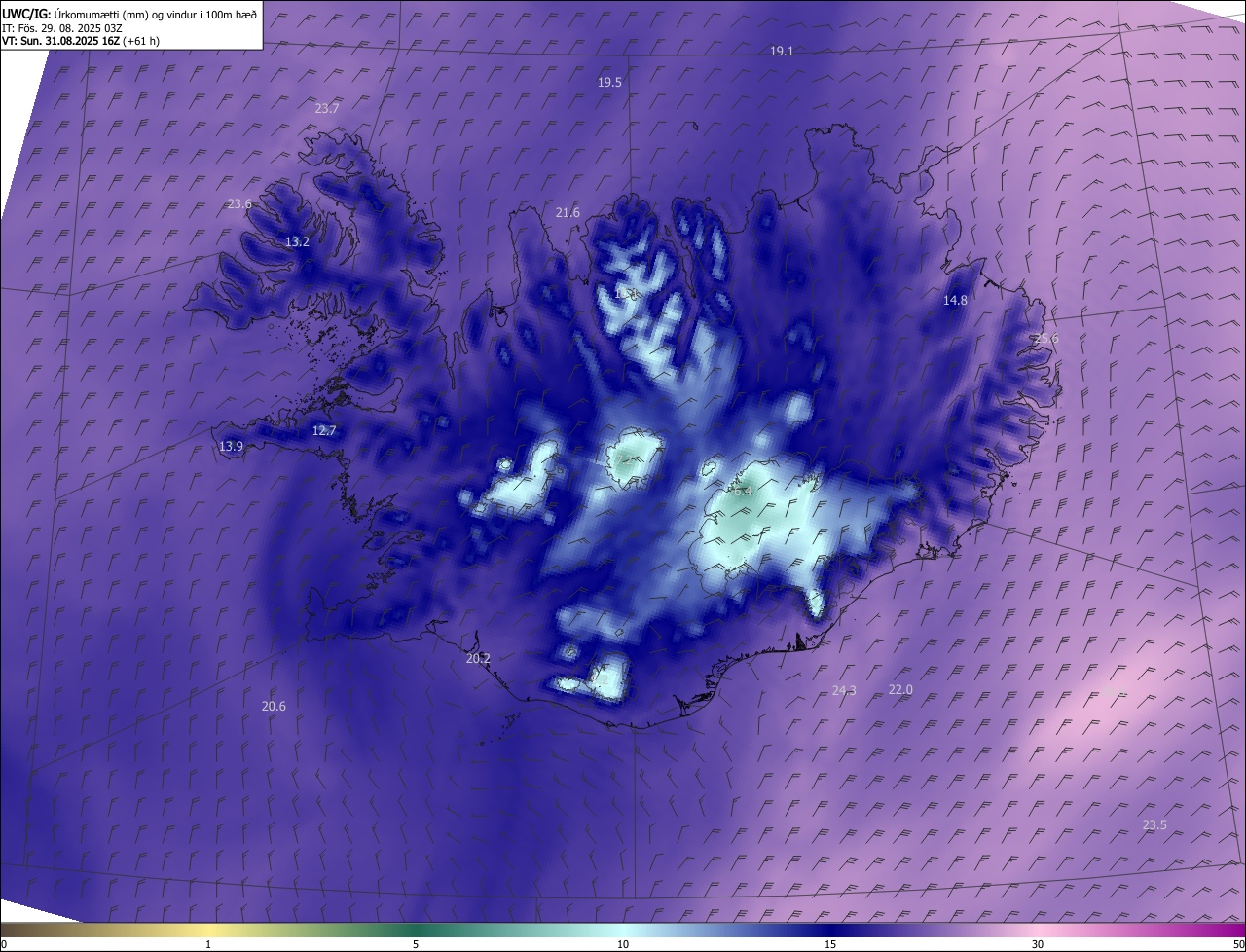Click the 21.6 value label
This screenshot has height=952, width=1246.
(568, 212)
